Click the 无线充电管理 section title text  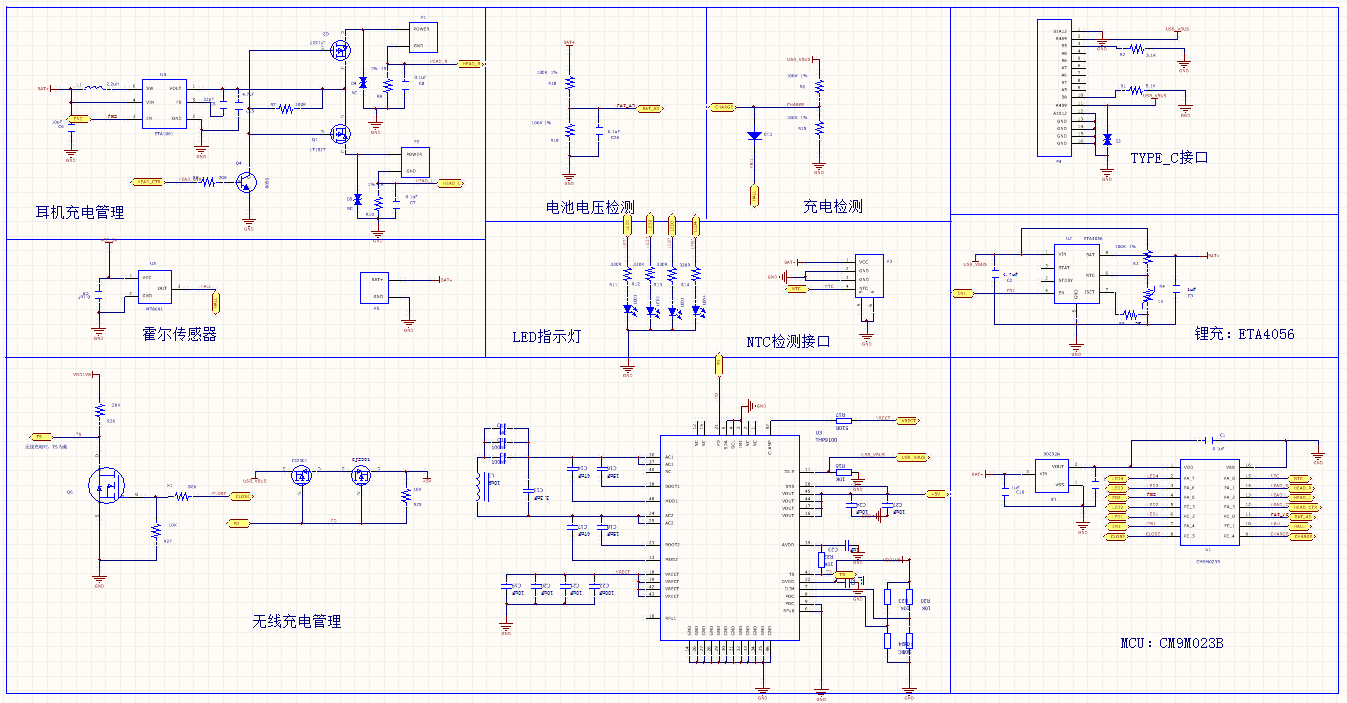click(296, 621)
